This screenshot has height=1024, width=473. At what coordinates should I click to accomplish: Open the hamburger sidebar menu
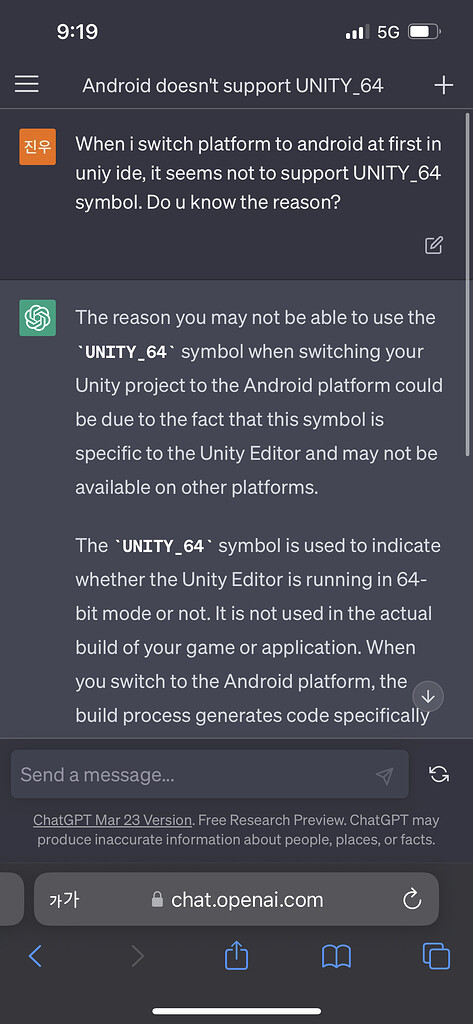[x=27, y=84]
